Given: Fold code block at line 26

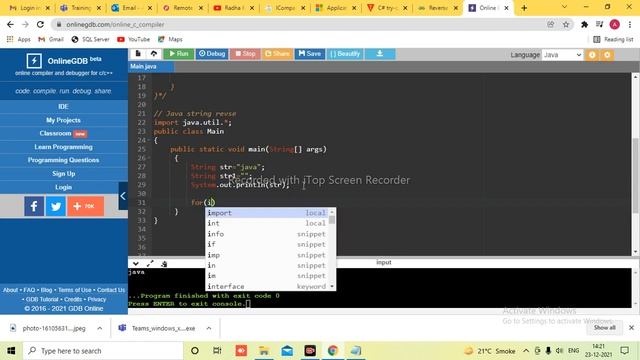Looking at the screenshot, I should 149,158.
